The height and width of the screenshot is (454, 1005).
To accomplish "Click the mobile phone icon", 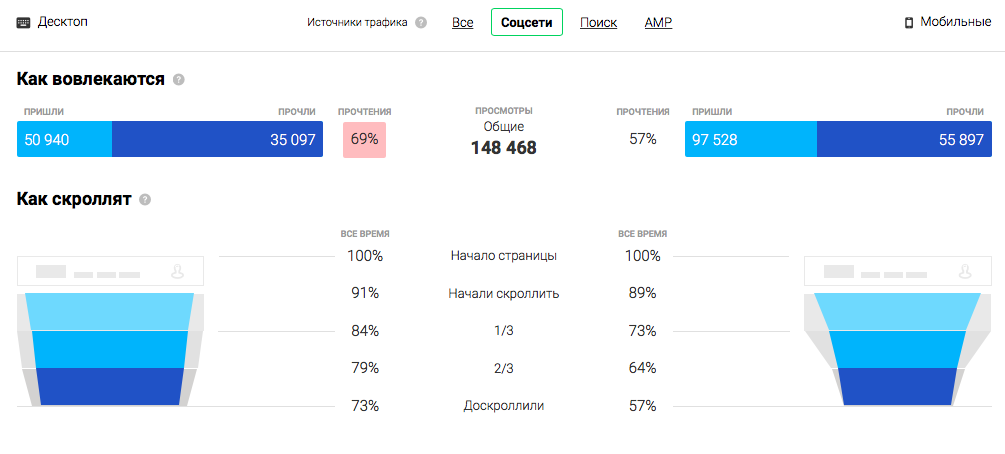I will click(908, 22).
